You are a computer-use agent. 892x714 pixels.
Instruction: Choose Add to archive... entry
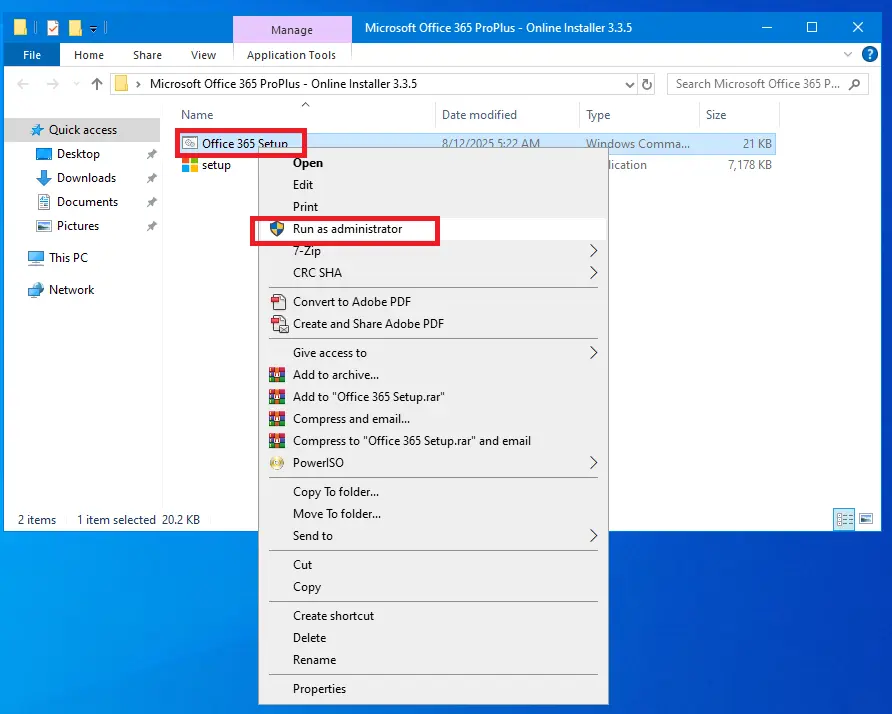pyautogui.click(x=433, y=375)
